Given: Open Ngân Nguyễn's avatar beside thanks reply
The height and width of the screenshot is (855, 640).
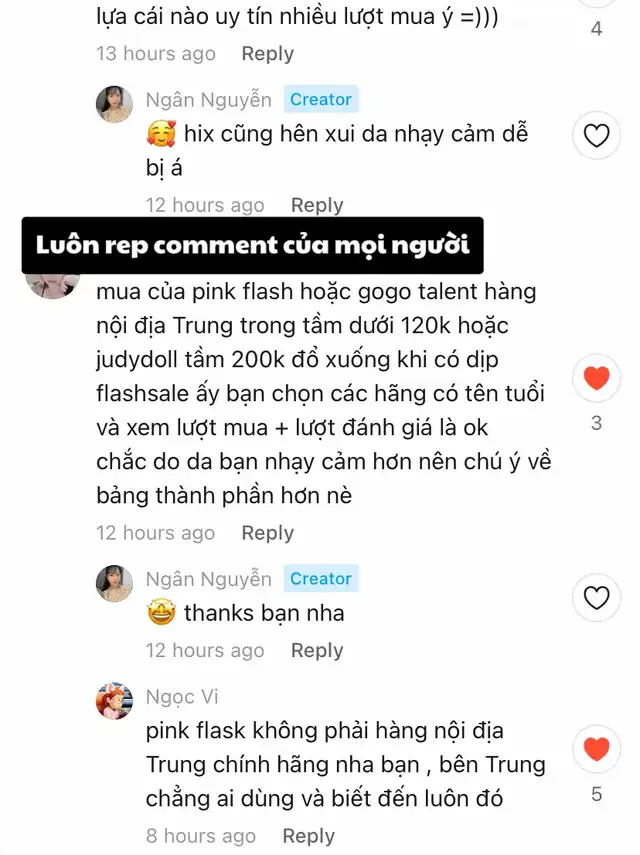Looking at the screenshot, I should click(114, 583).
